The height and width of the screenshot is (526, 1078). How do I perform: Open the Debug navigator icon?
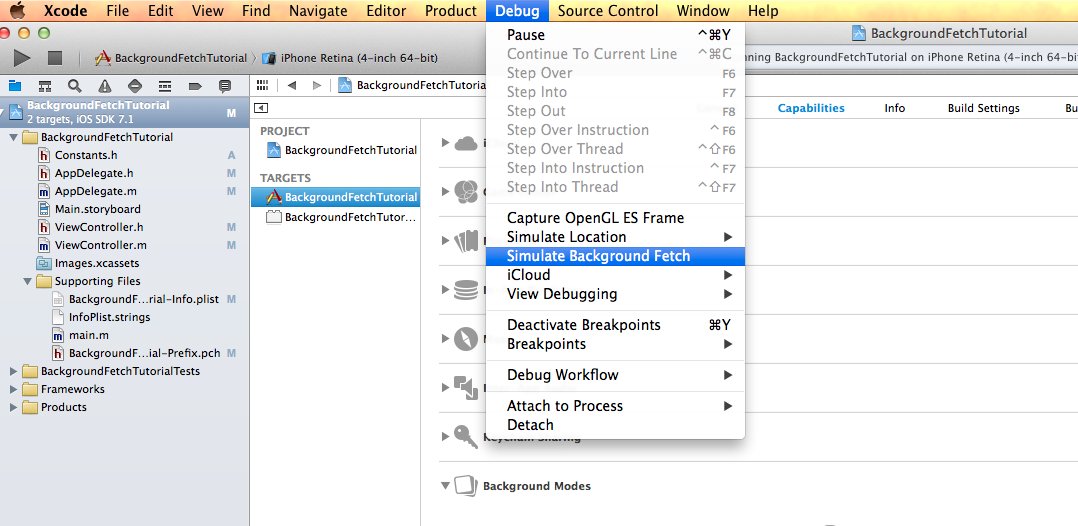(x=165, y=86)
